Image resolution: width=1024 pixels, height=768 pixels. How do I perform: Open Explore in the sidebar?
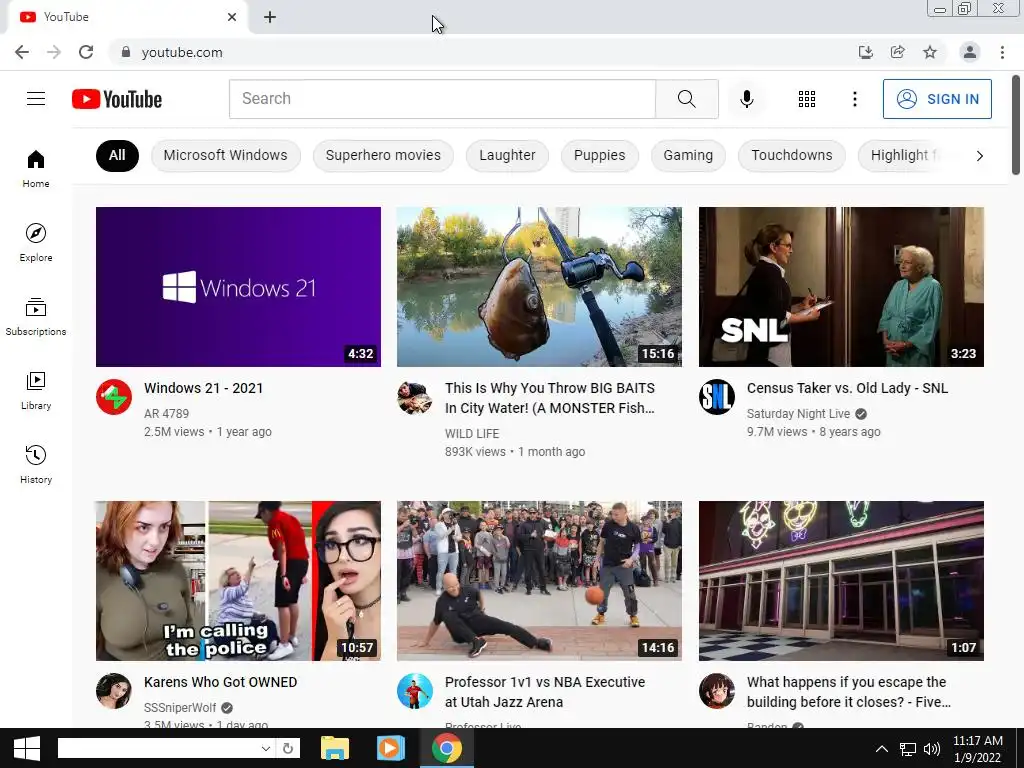click(36, 242)
